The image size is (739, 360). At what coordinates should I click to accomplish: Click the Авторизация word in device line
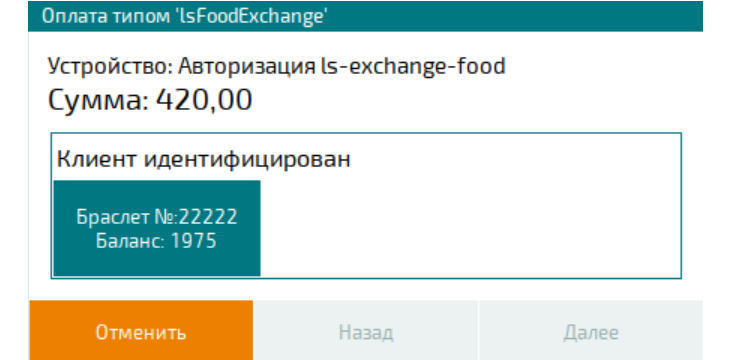(246, 67)
